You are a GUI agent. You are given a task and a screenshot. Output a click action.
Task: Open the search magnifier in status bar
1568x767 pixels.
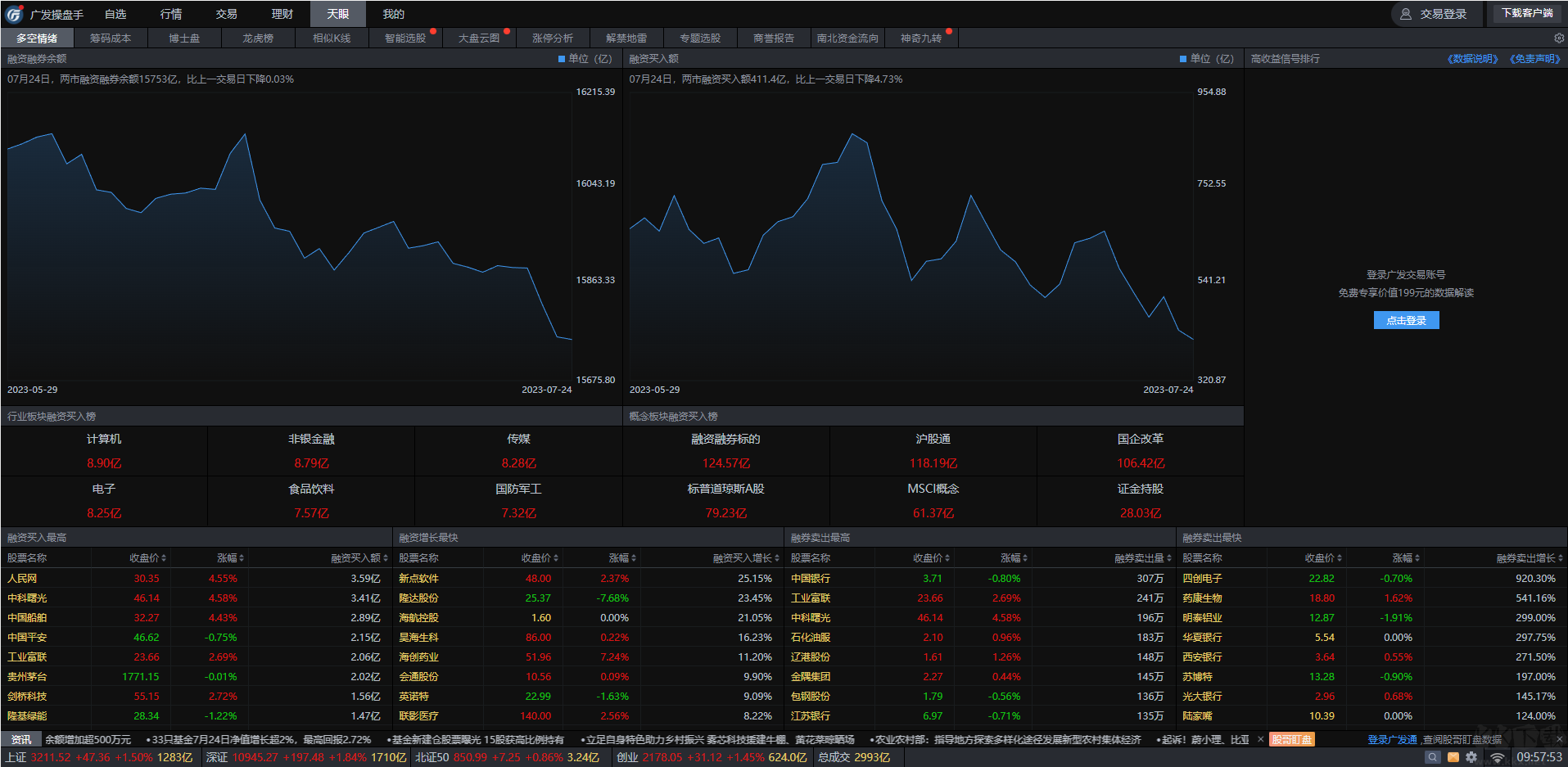coord(1432,757)
